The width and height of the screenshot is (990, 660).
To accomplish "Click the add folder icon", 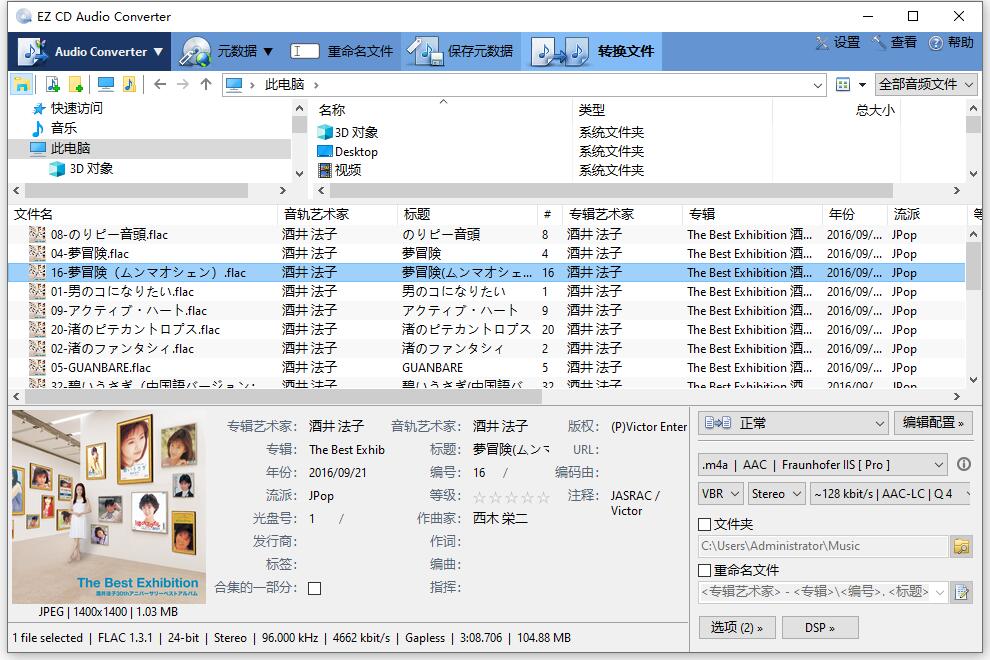I will click(x=76, y=84).
